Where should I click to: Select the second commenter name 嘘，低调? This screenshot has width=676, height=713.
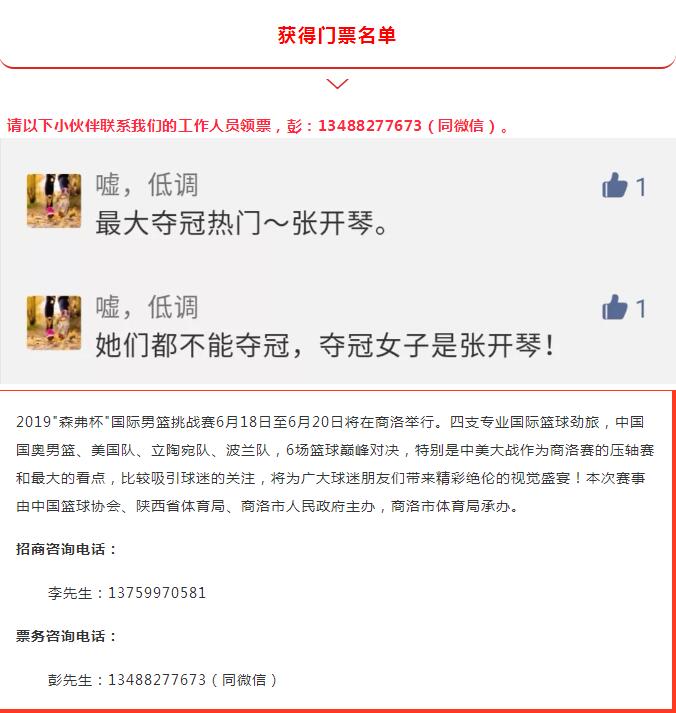tap(147, 307)
